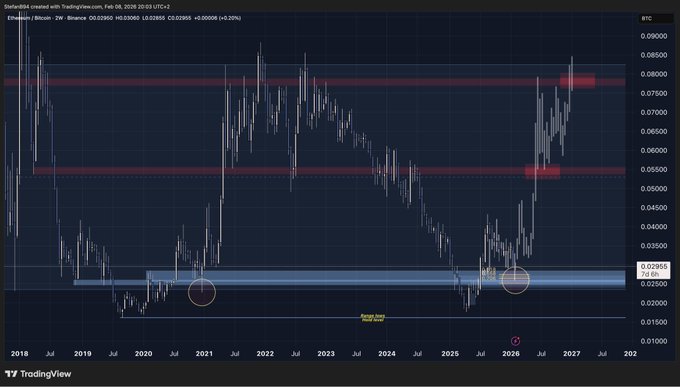Click the 2018 time axis label
680x387 pixels.
point(20,354)
